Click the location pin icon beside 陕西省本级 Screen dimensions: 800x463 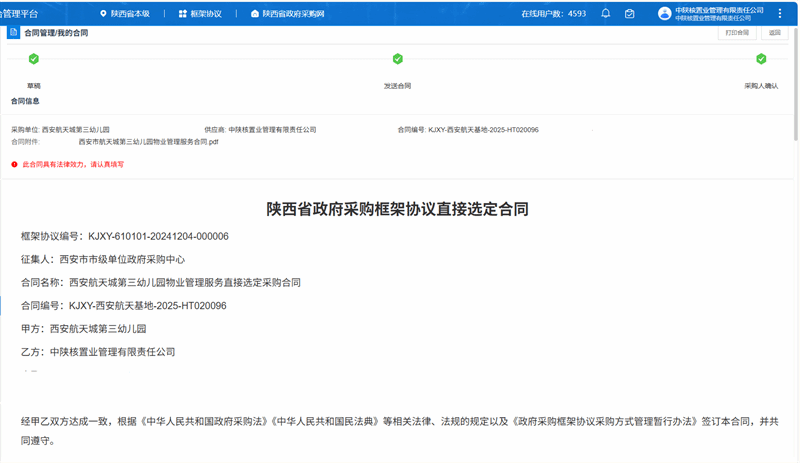point(103,14)
